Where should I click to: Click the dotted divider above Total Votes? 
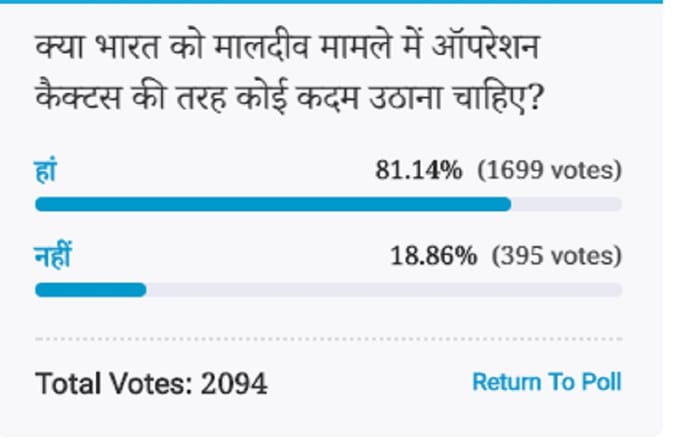coord(328,339)
